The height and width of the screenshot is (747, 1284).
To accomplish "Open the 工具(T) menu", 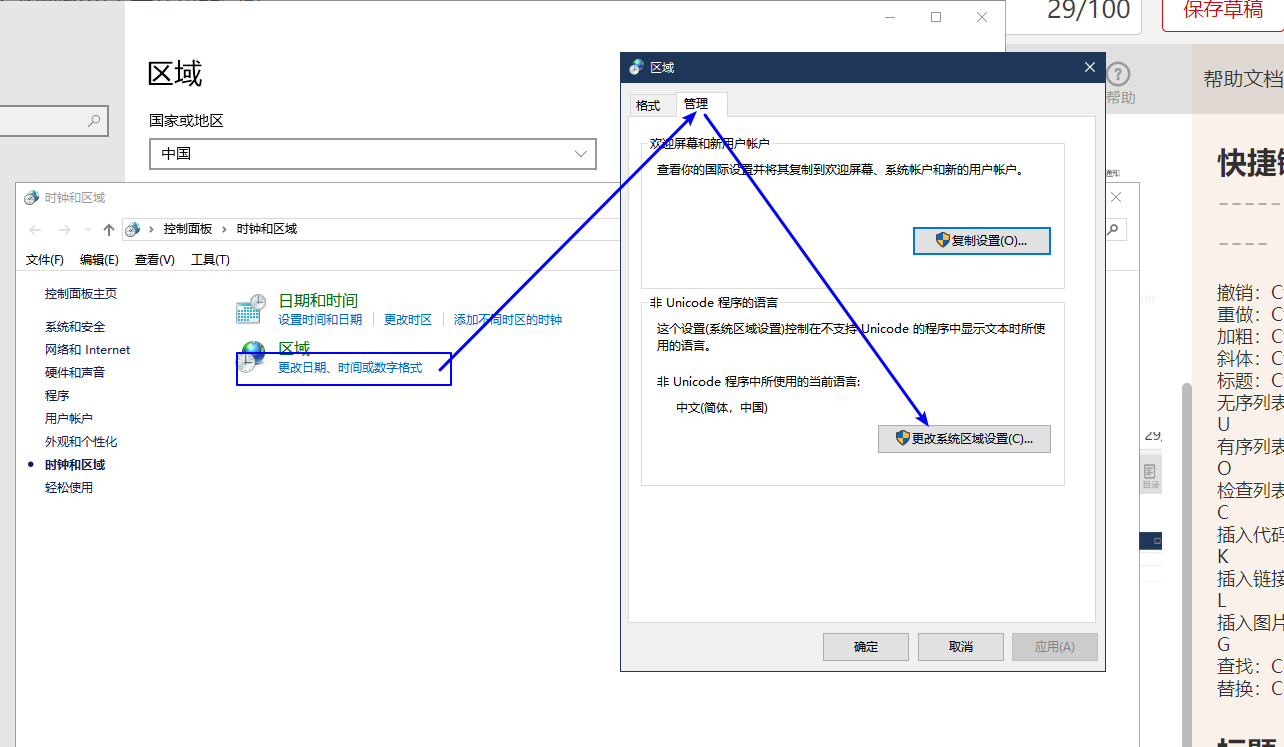I will (210, 259).
